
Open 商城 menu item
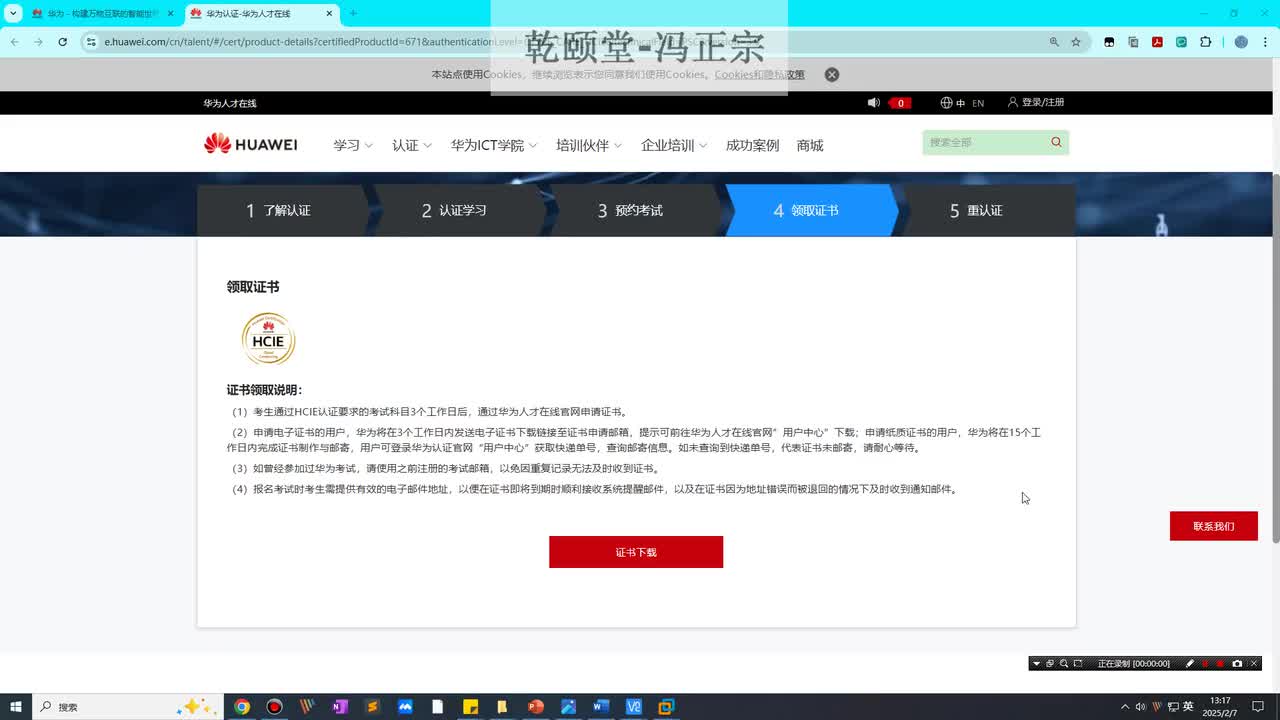tap(810, 145)
